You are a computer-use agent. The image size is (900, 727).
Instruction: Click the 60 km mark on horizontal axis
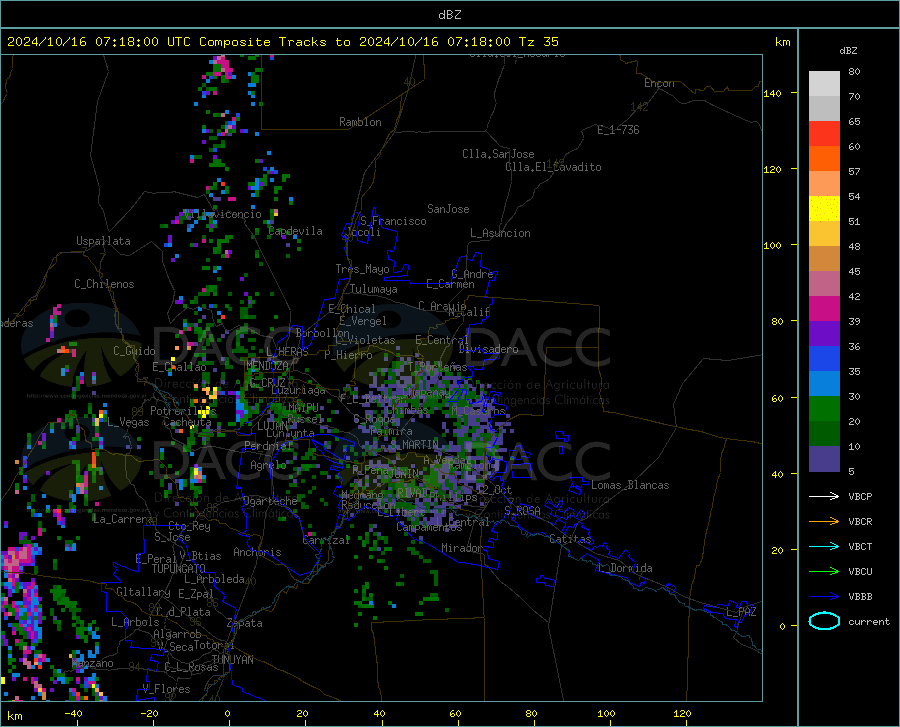(x=455, y=714)
